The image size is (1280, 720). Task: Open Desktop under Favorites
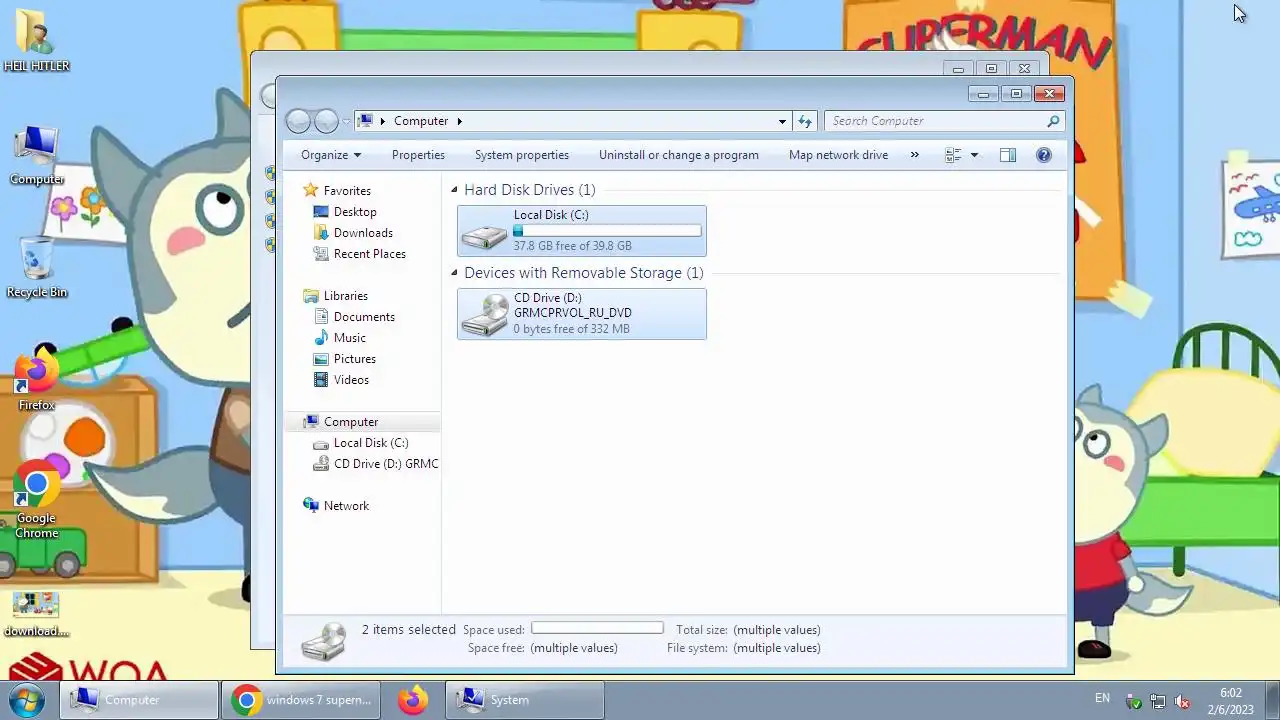[355, 212]
